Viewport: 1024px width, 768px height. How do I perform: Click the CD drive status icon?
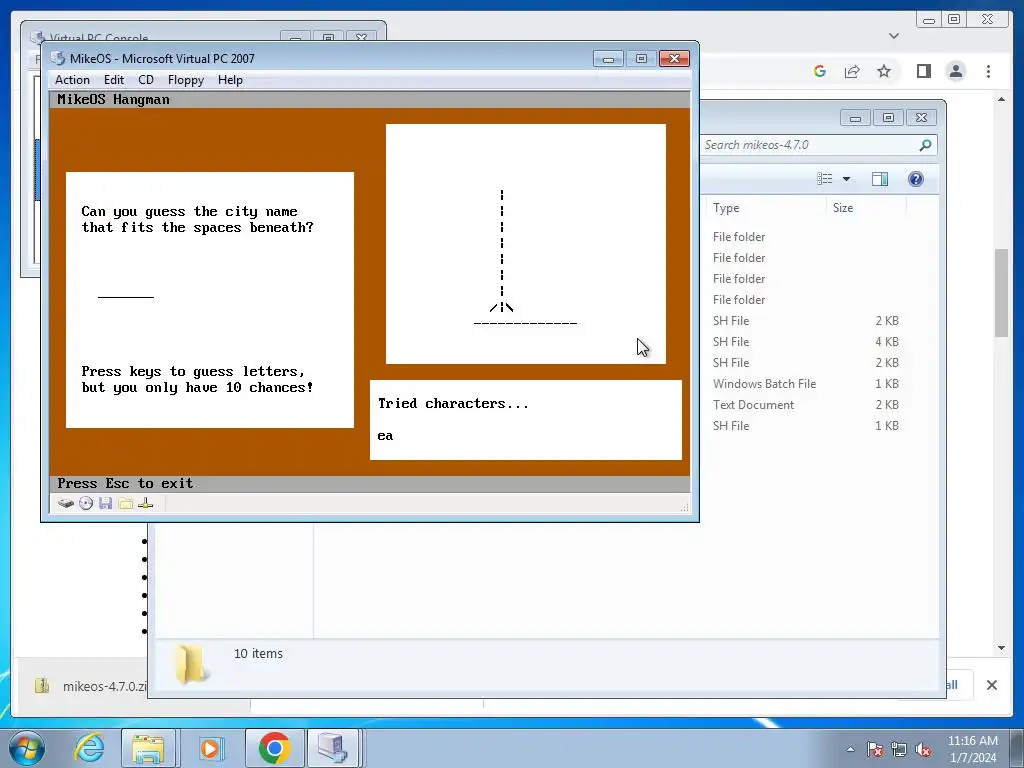tap(86, 504)
